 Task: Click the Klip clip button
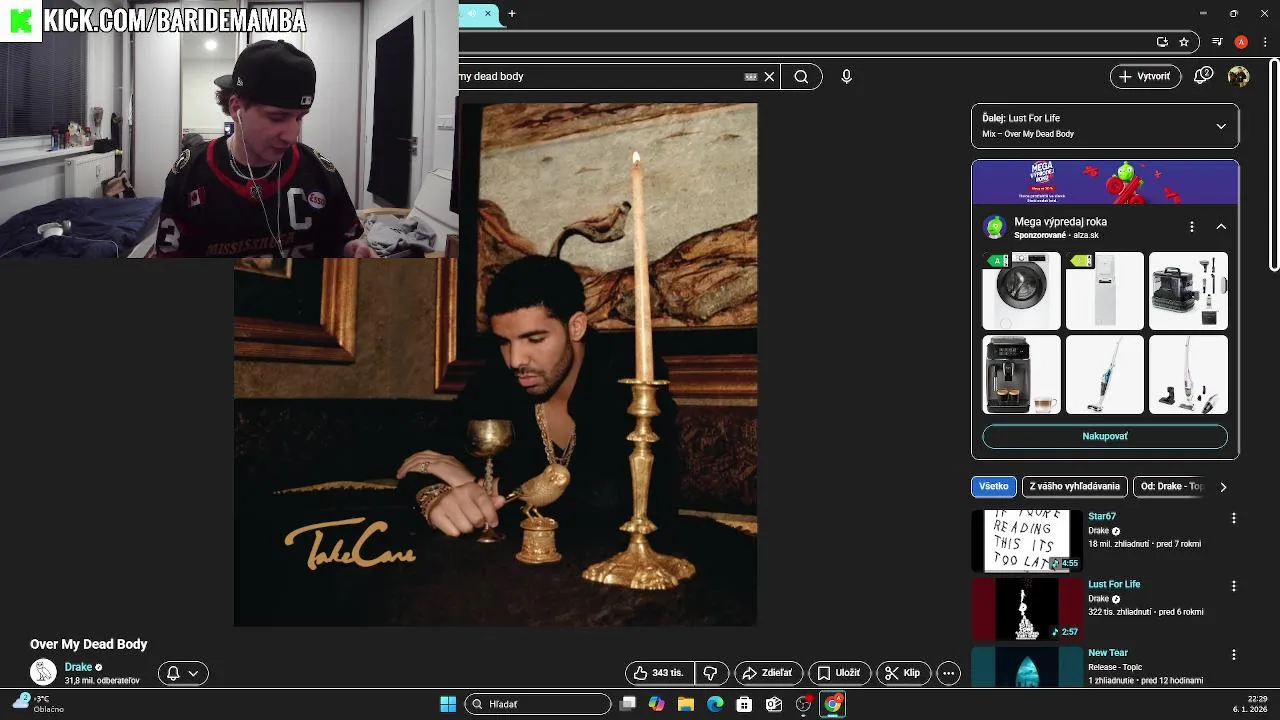(903, 673)
